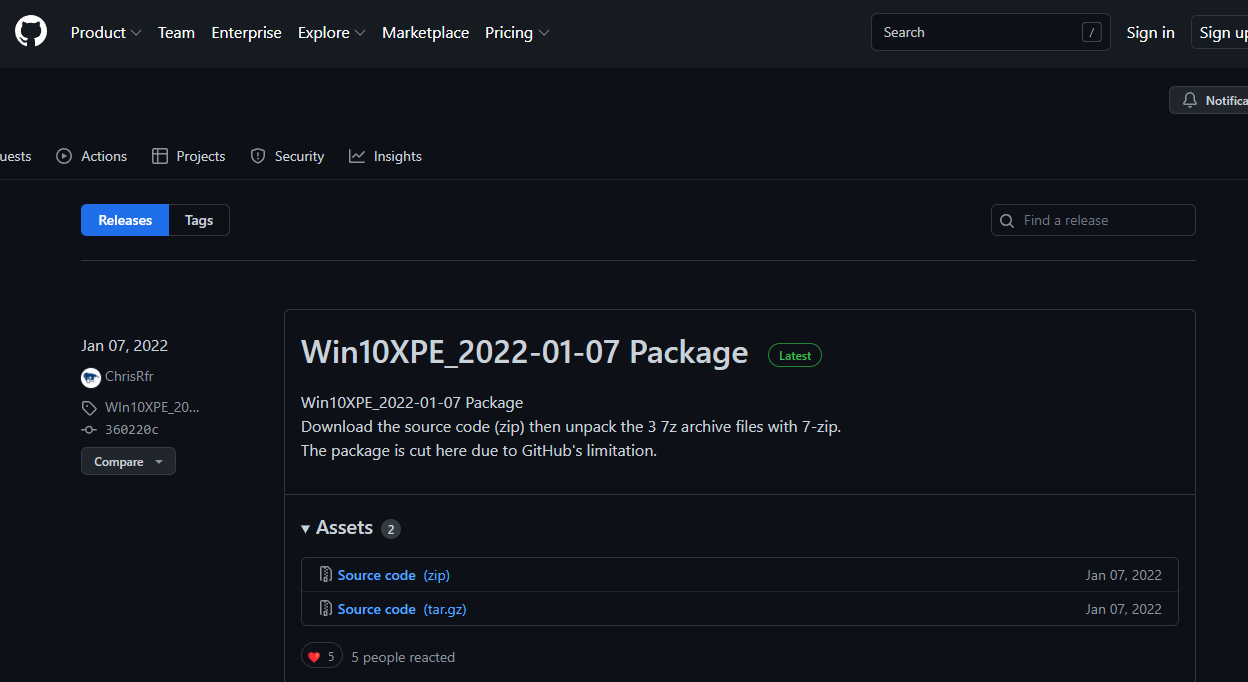Open the Compare dropdown
The width and height of the screenshot is (1248, 682).
(128, 461)
